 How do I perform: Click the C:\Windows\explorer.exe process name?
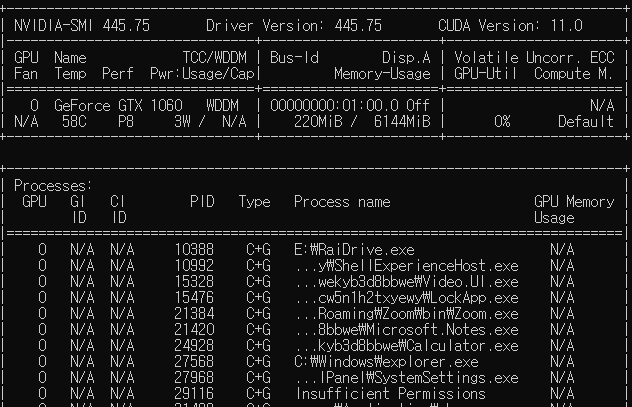(x=386, y=362)
